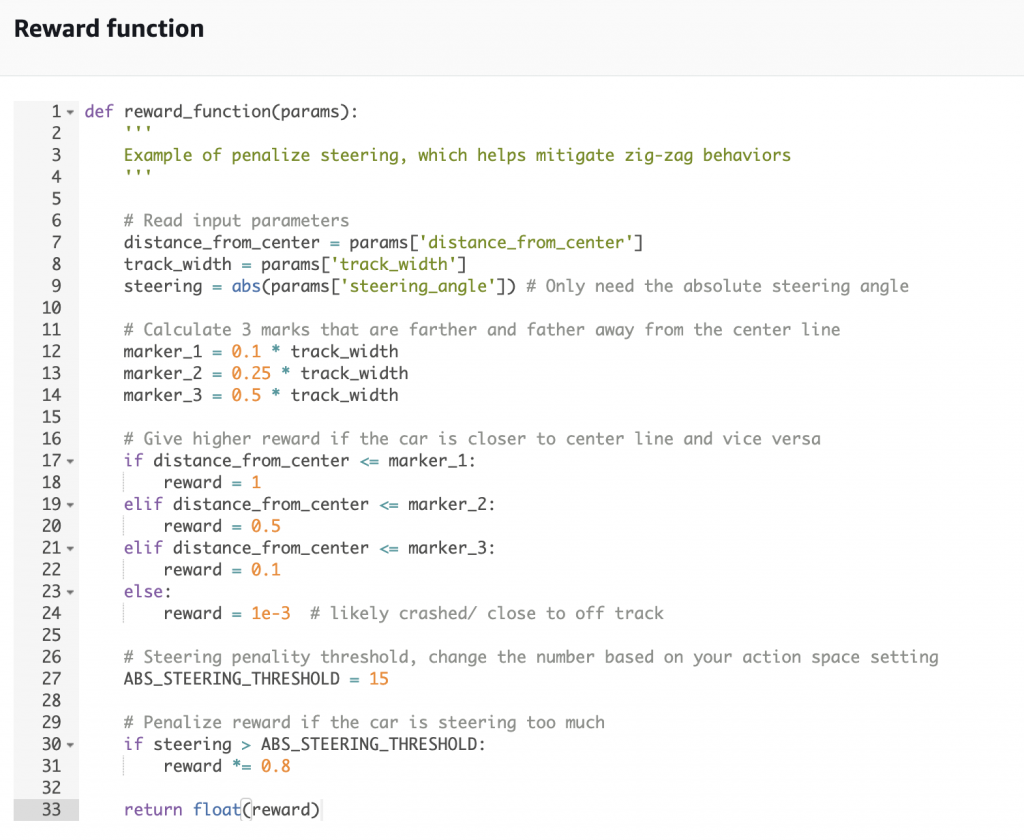Select line number 33 in the gutter
The width and height of the screenshot is (1024, 840).
click(52, 810)
